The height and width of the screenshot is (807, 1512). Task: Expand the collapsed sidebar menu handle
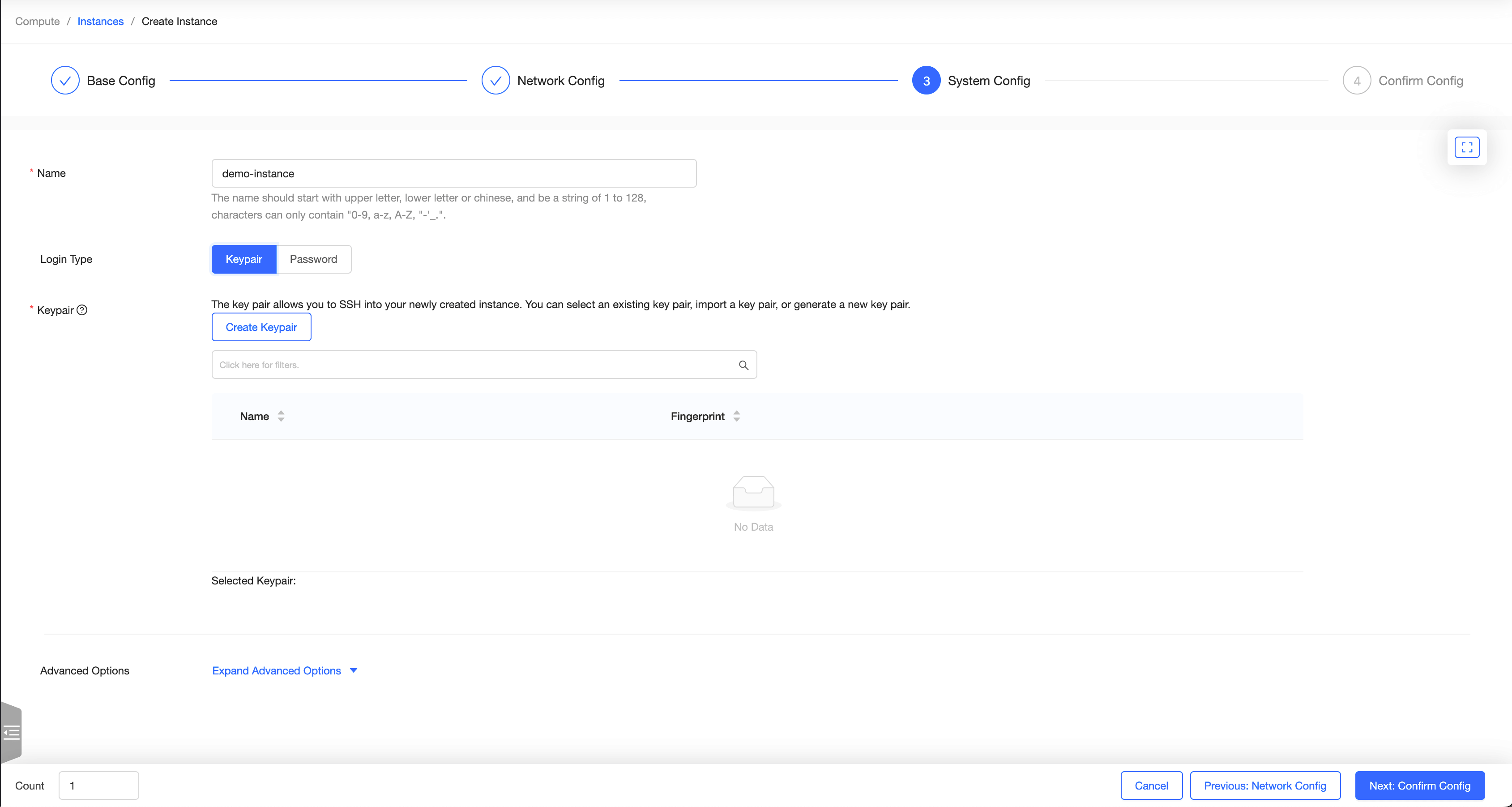[11, 732]
